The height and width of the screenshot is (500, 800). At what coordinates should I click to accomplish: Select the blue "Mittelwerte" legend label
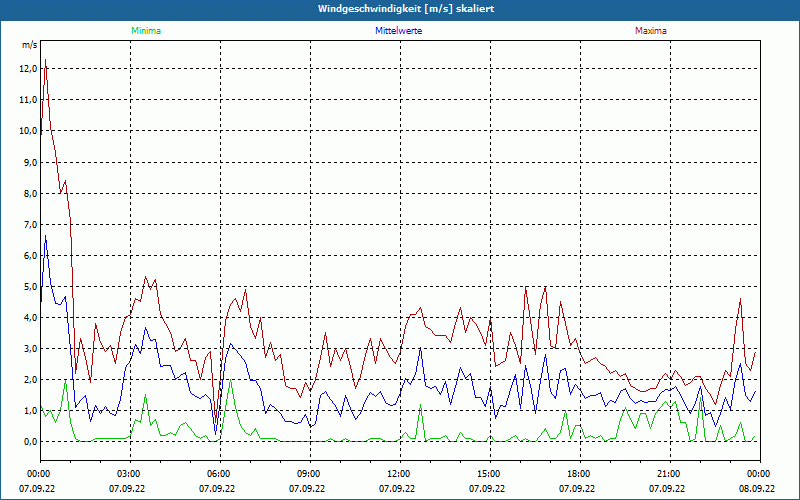[398, 31]
